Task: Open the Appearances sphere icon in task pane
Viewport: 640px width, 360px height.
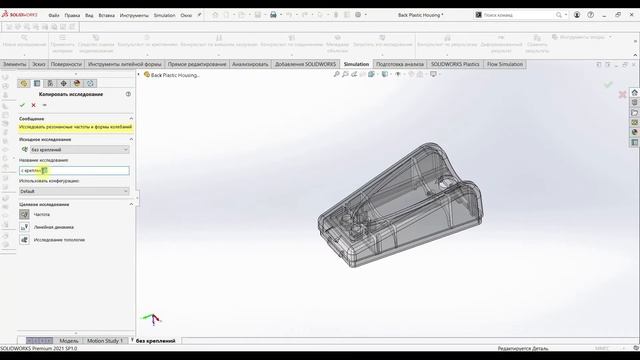Action: pyautogui.click(x=634, y=132)
